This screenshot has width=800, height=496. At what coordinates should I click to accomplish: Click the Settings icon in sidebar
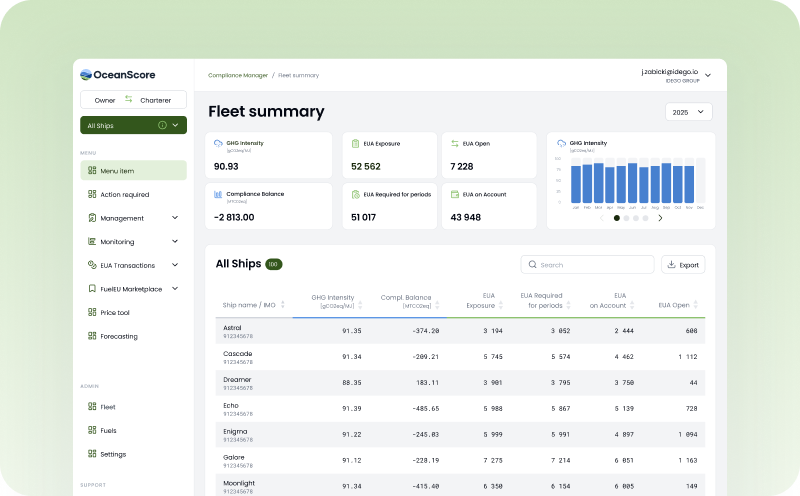coord(92,454)
